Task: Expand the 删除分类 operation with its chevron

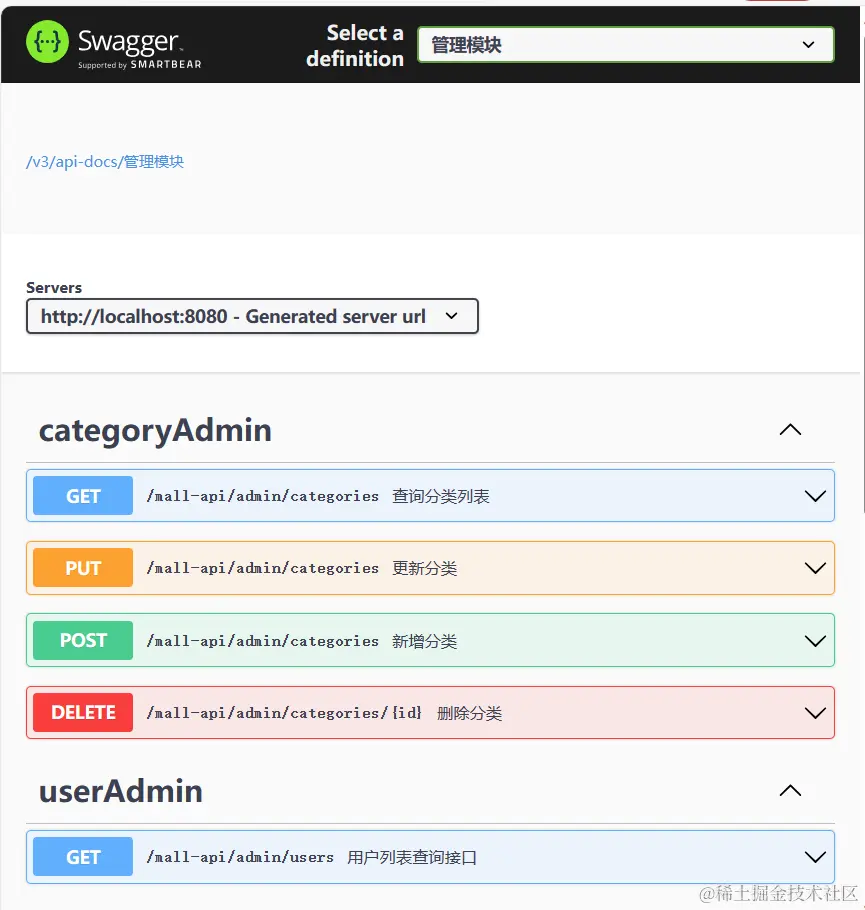Action: coord(815,713)
